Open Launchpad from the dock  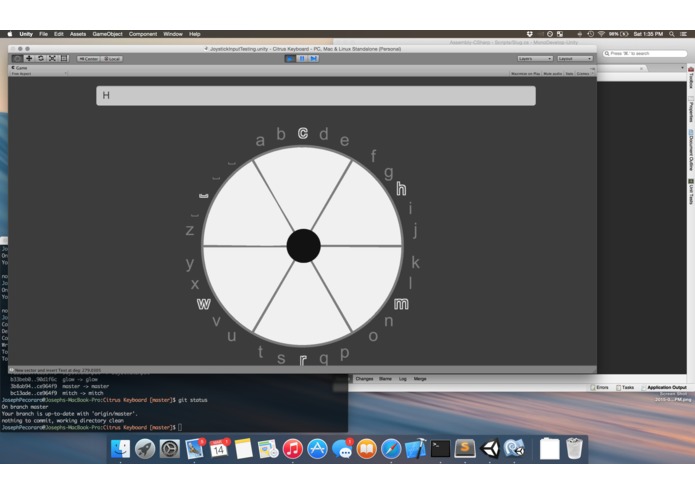pos(145,449)
